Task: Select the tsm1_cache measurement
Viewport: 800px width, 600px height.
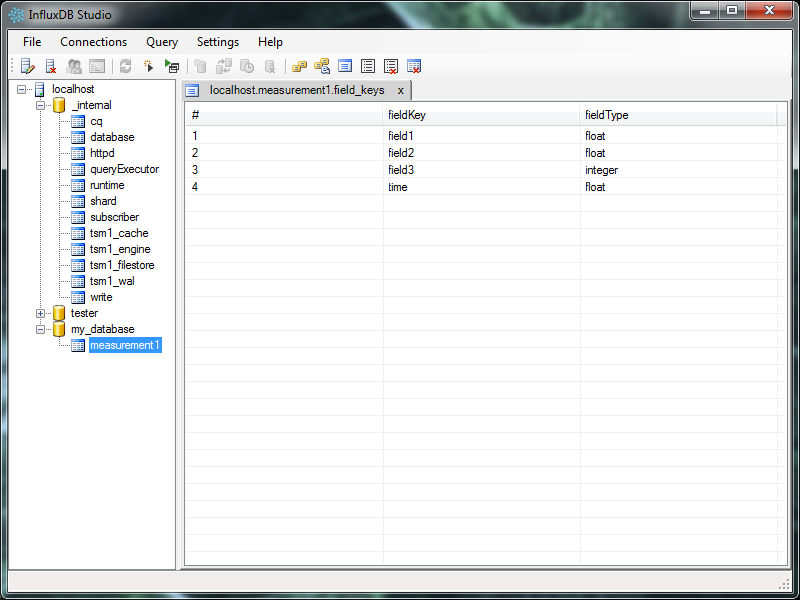Action: (x=119, y=233)
